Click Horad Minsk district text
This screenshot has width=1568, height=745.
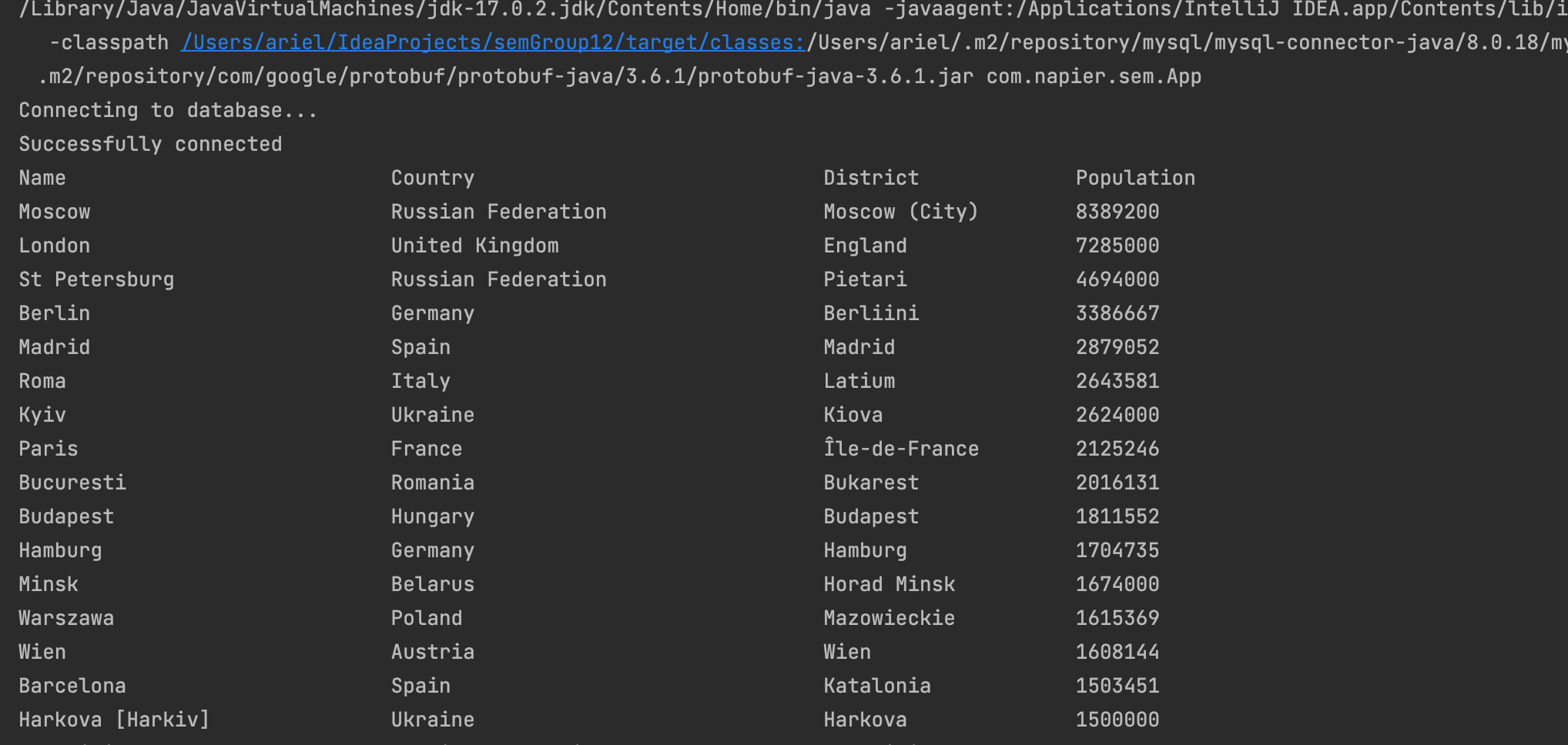(889, 584)
